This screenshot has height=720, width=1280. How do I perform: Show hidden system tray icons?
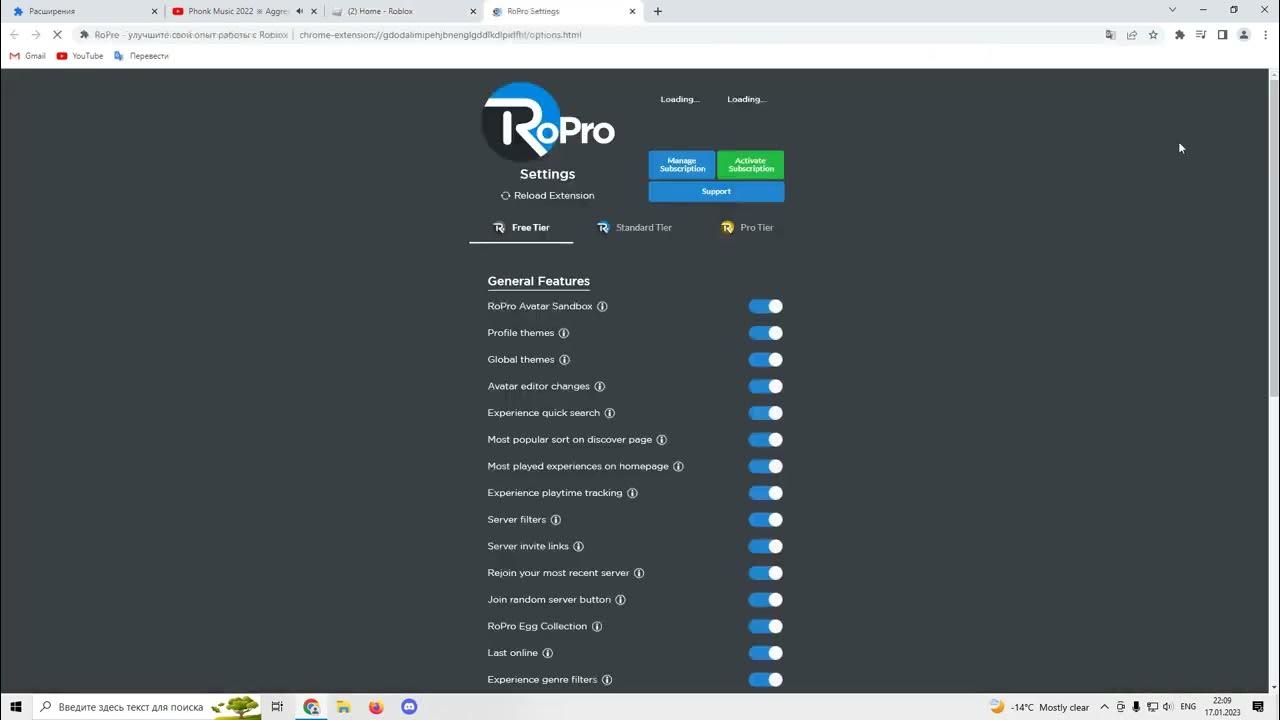1104,707
